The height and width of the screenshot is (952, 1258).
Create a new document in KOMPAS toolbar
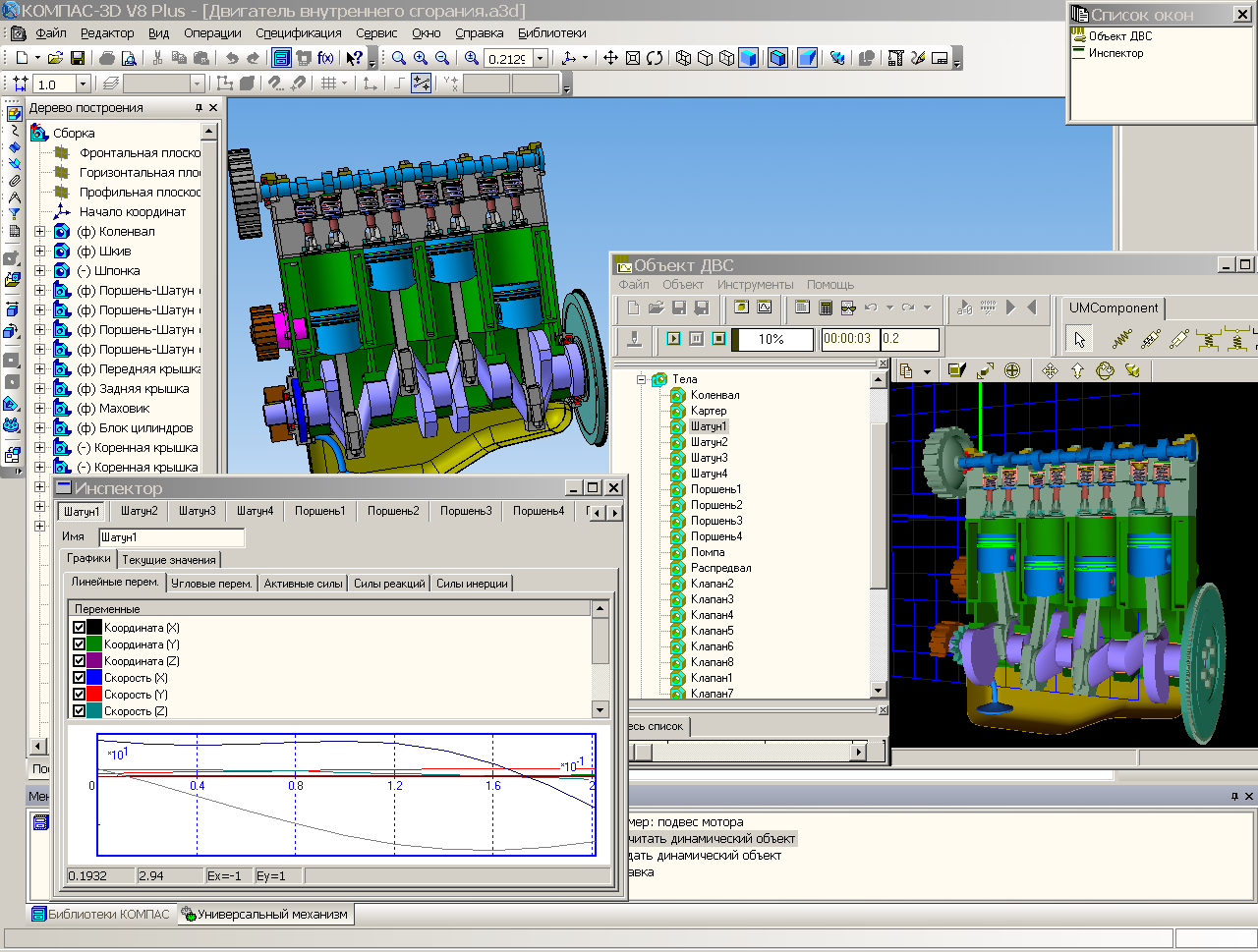[x=22, y=58]
